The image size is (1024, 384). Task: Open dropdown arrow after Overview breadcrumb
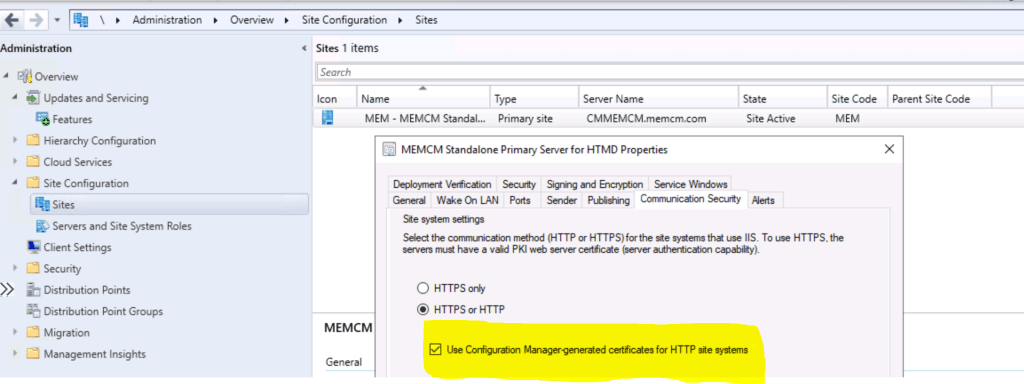287,20
